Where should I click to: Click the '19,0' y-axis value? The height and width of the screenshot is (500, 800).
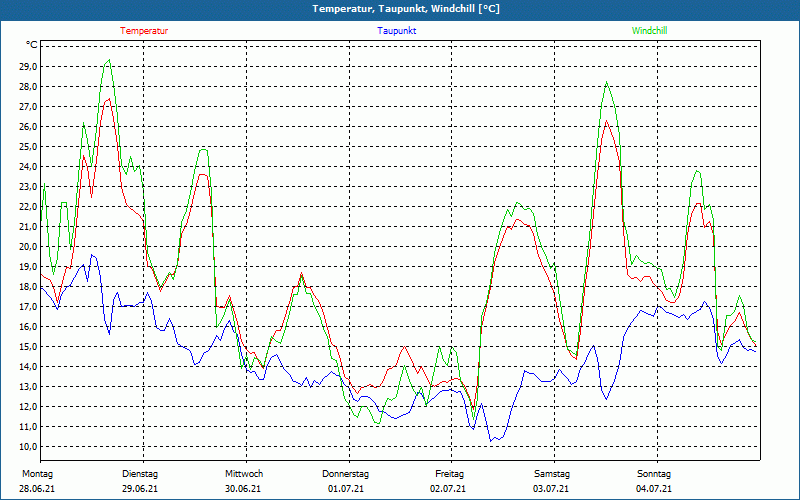(x=29, y=266)
